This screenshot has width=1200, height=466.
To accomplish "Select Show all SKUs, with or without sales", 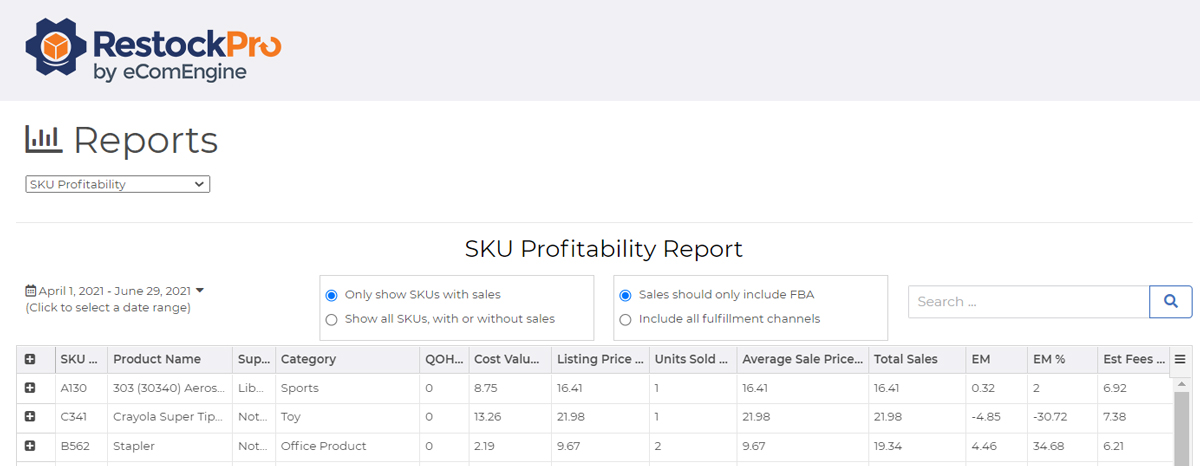I will pos(332,319).
